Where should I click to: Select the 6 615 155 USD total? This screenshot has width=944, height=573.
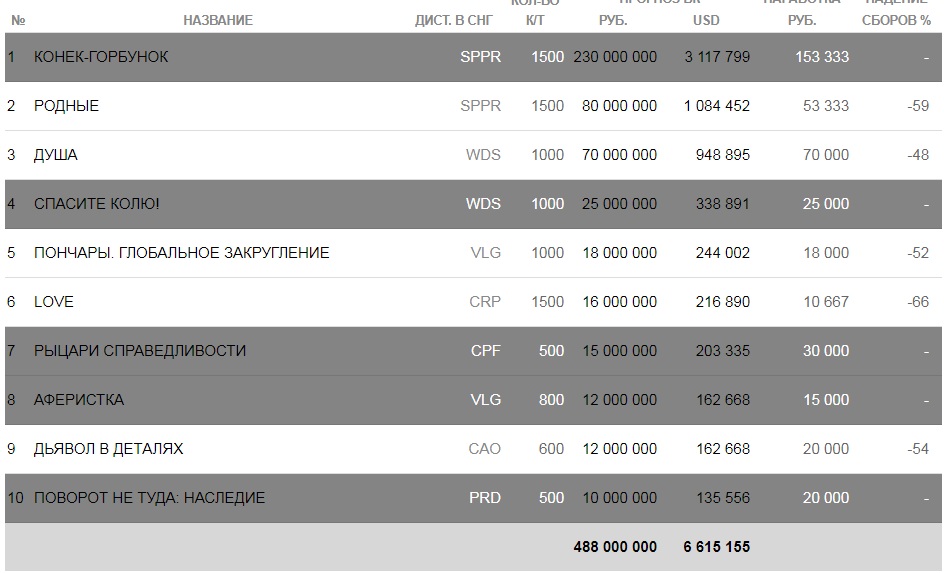(716, 547)
